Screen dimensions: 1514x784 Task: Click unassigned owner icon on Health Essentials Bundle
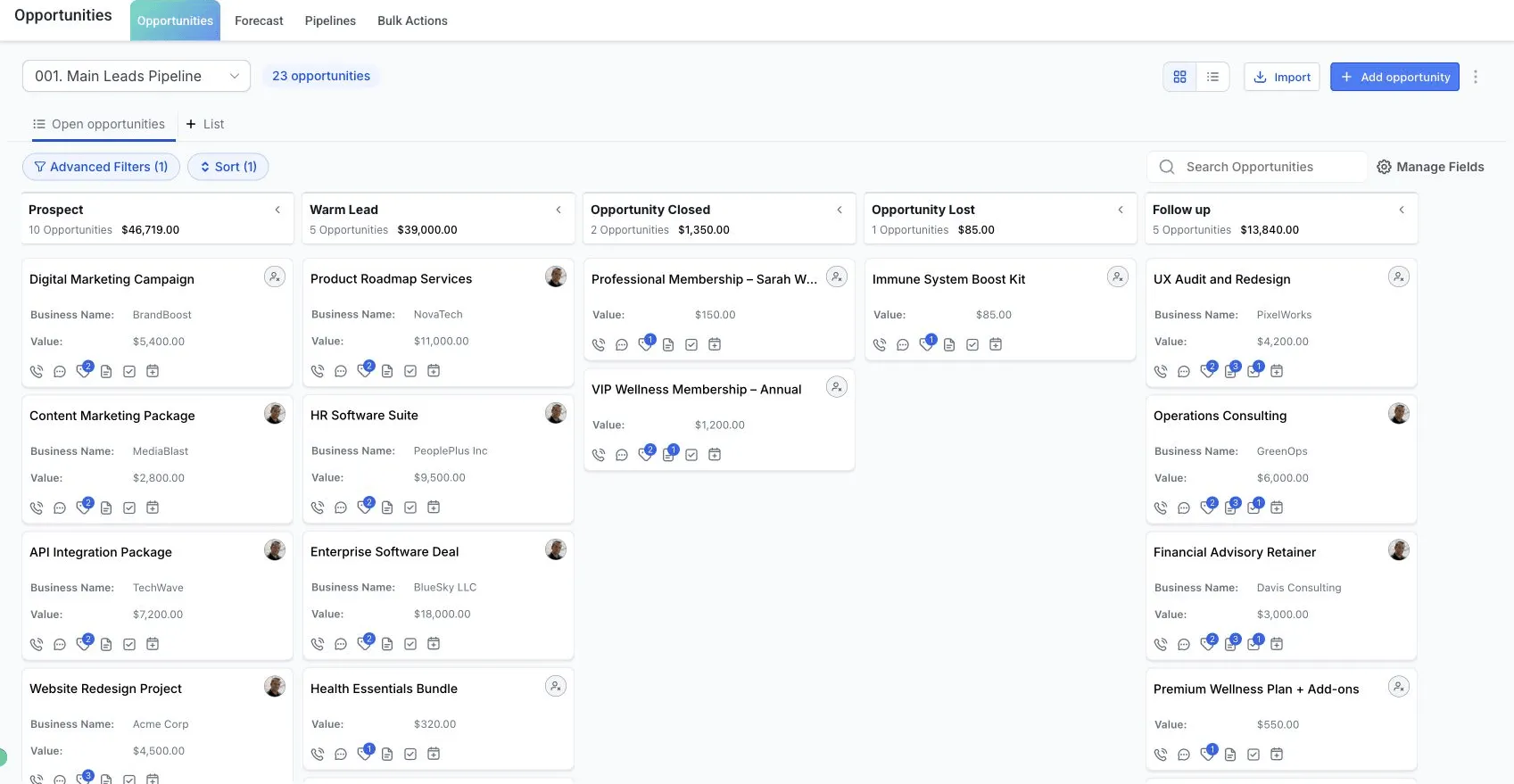[x=556, y=687]
